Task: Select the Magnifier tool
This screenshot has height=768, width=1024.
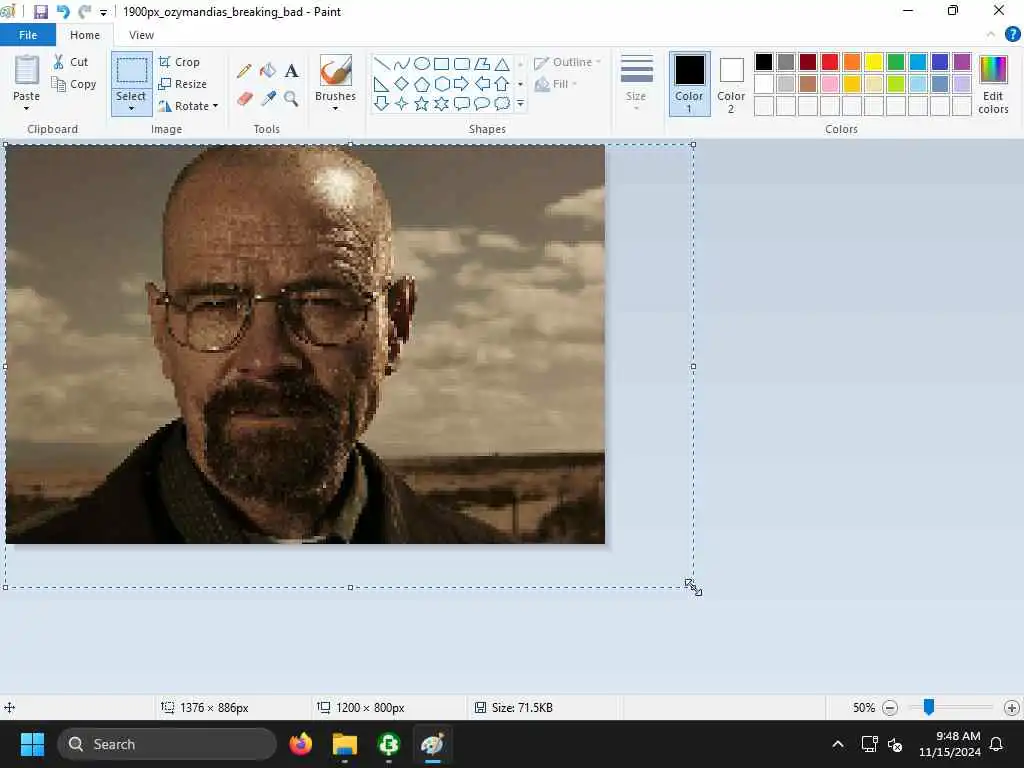Action: (291, 99)
